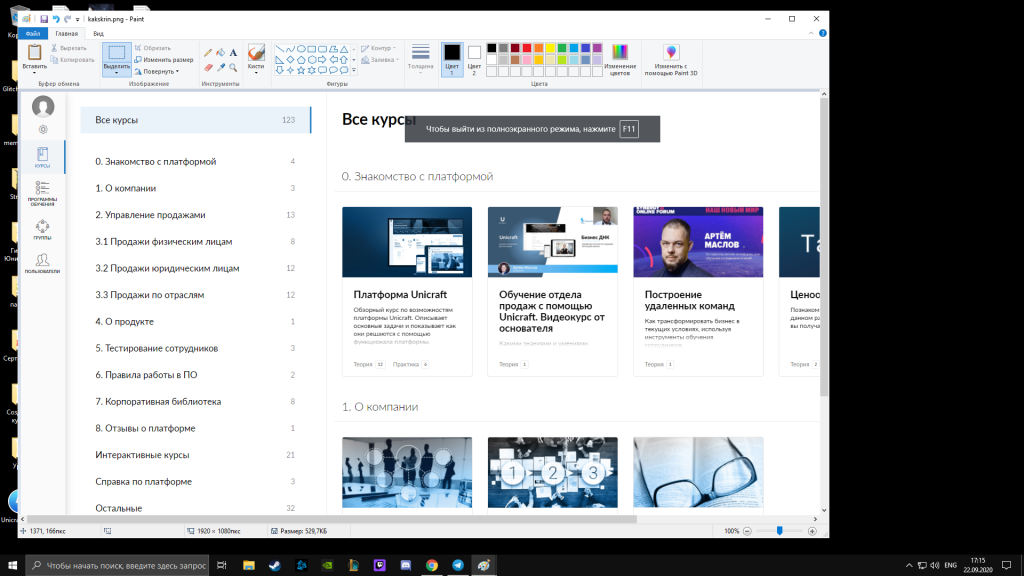Select the Triangle shape

coord(344,49)
